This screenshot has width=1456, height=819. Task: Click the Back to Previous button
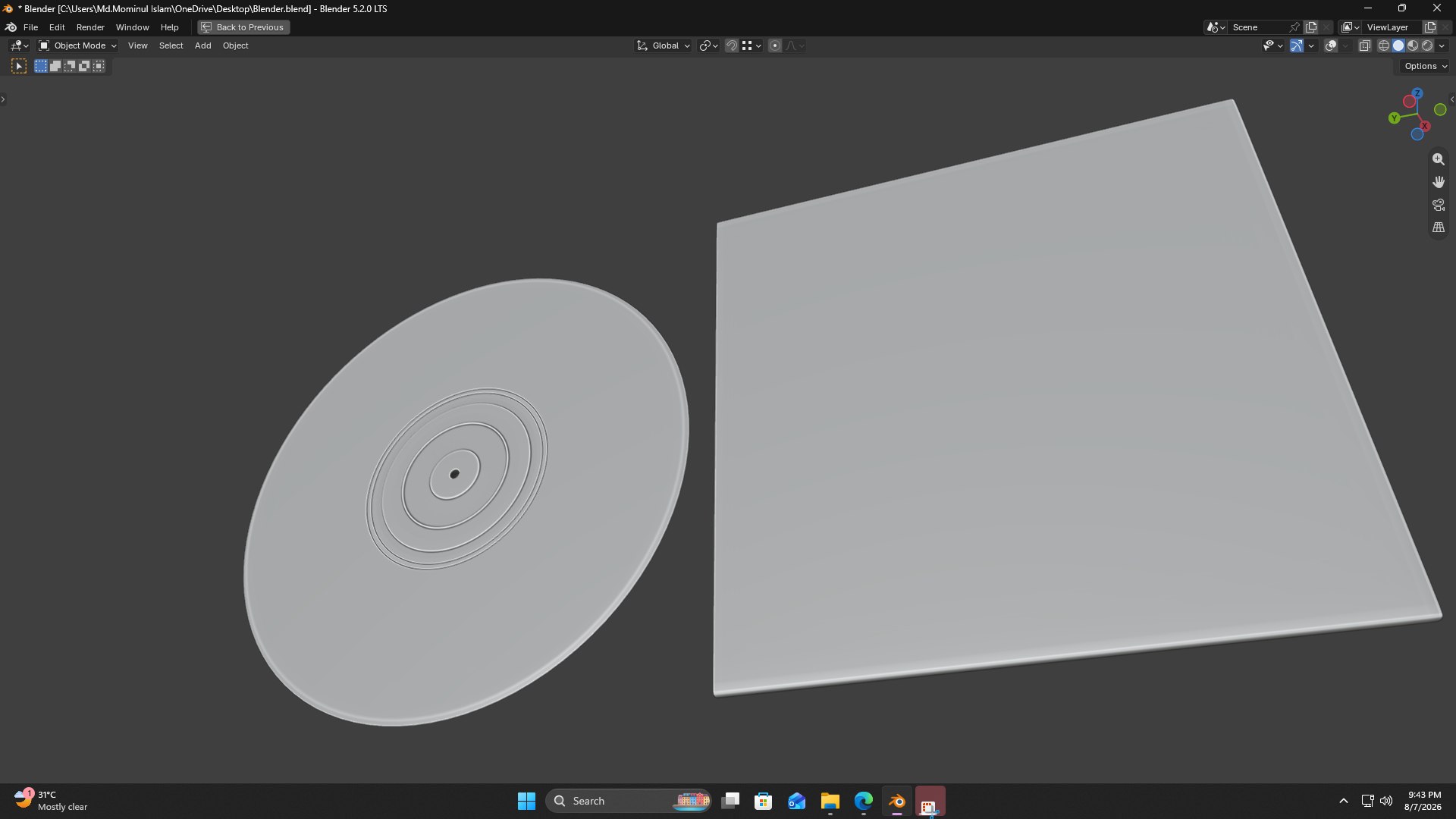[x=243, y=27]
